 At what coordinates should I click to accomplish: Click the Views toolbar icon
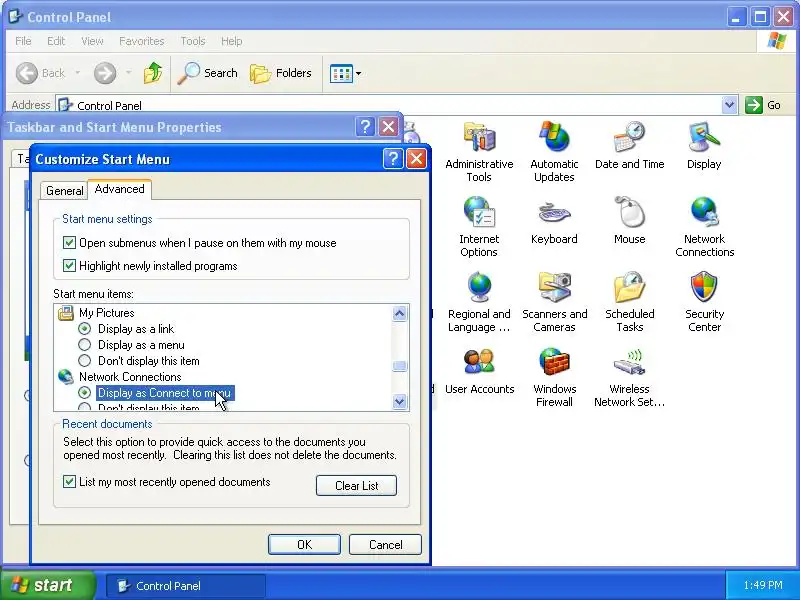coord(341,73)
